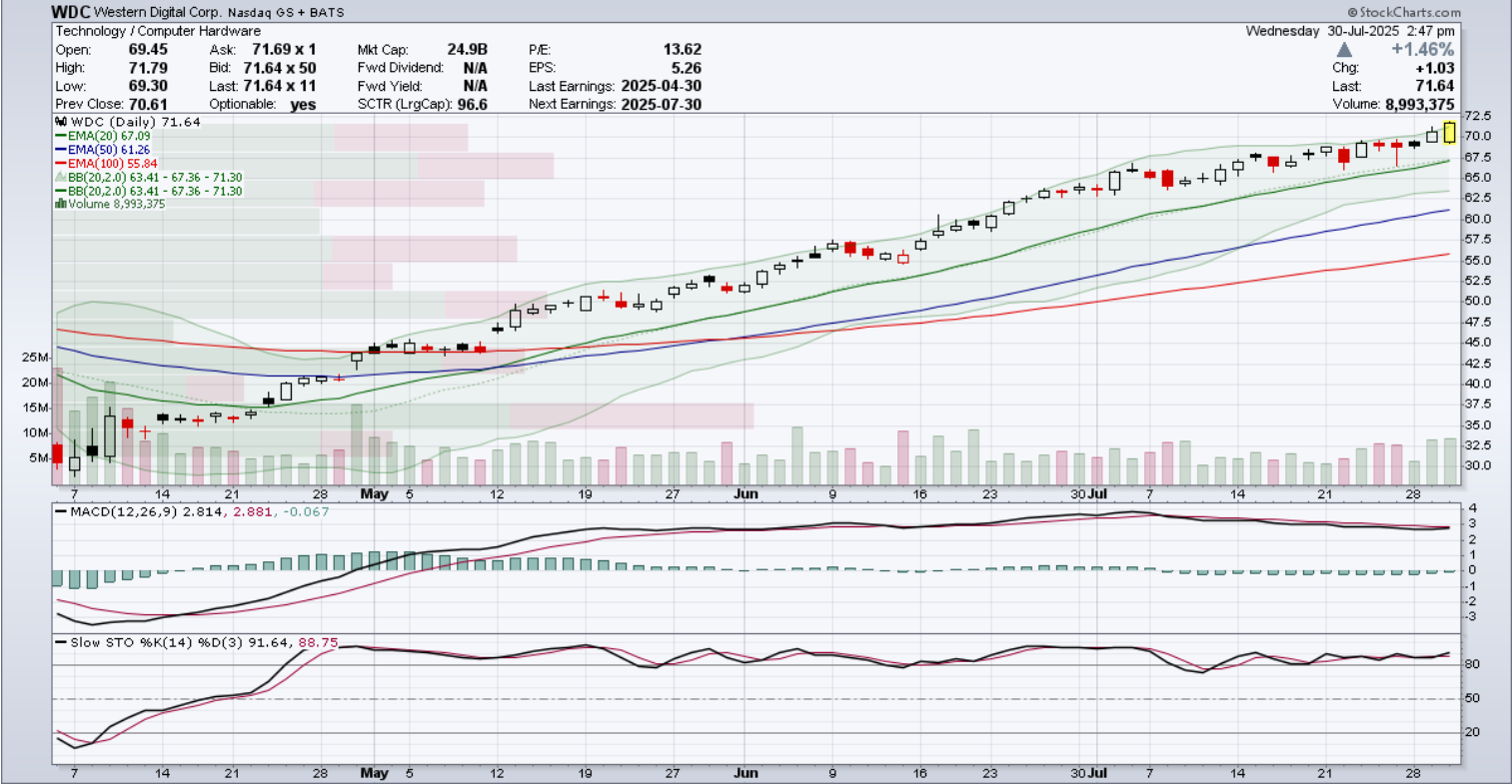Click the header Volume value 8,993,375
The image size is (1512, 784).
coord(1419,104)
